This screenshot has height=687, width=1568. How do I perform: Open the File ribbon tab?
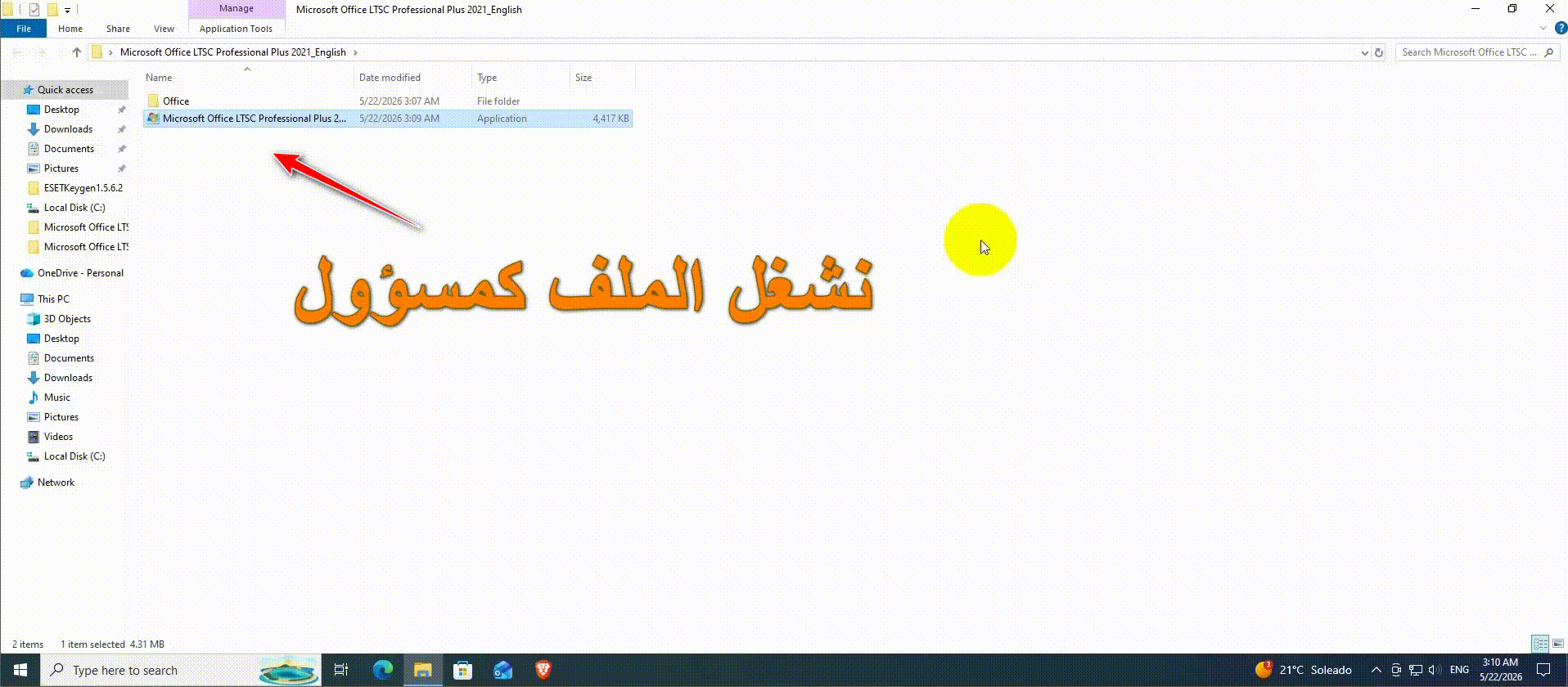(24, 29)
